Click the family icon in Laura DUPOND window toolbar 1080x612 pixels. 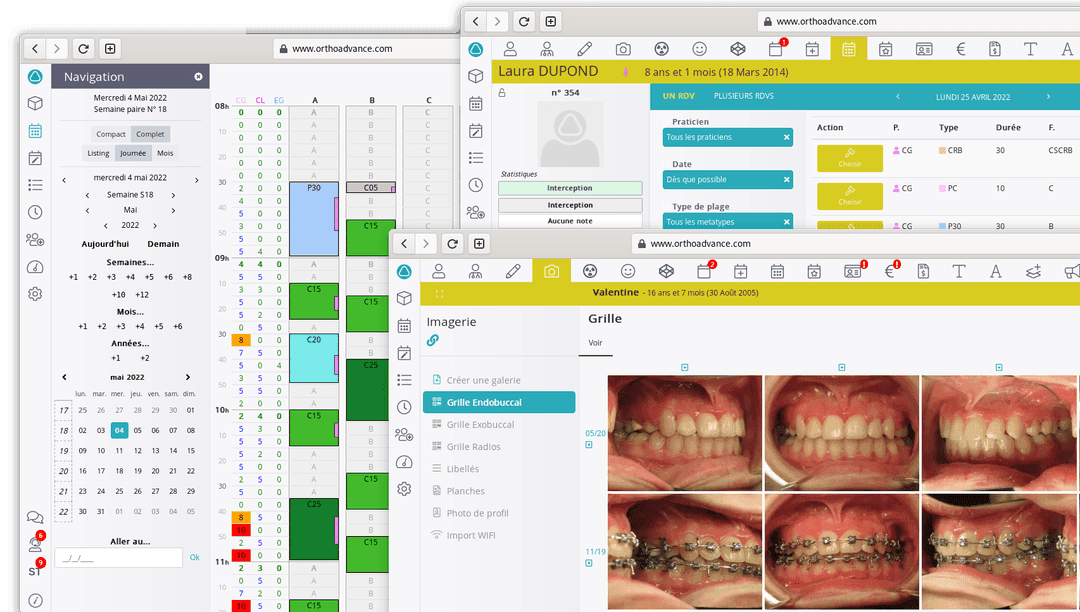pyautogui.click(x=547, y=49)
